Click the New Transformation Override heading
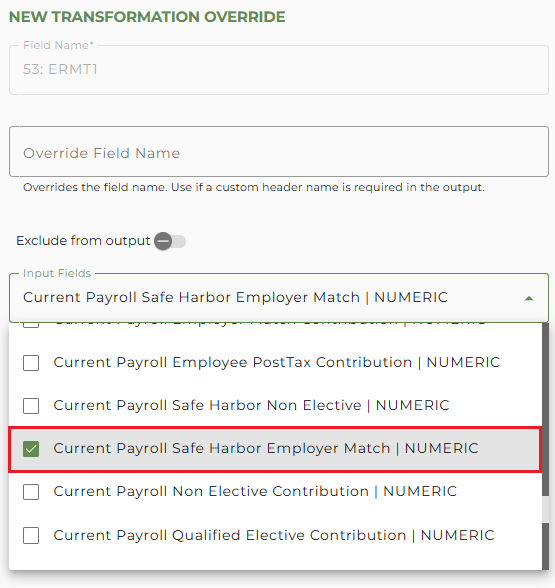 click(147, 17)
